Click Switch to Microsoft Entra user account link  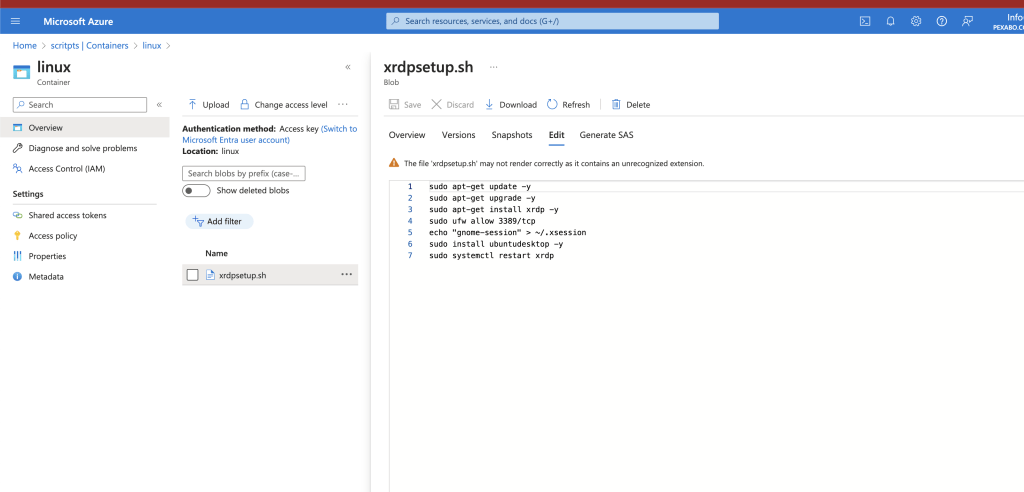pyautogui.click(x=270, y=135)
